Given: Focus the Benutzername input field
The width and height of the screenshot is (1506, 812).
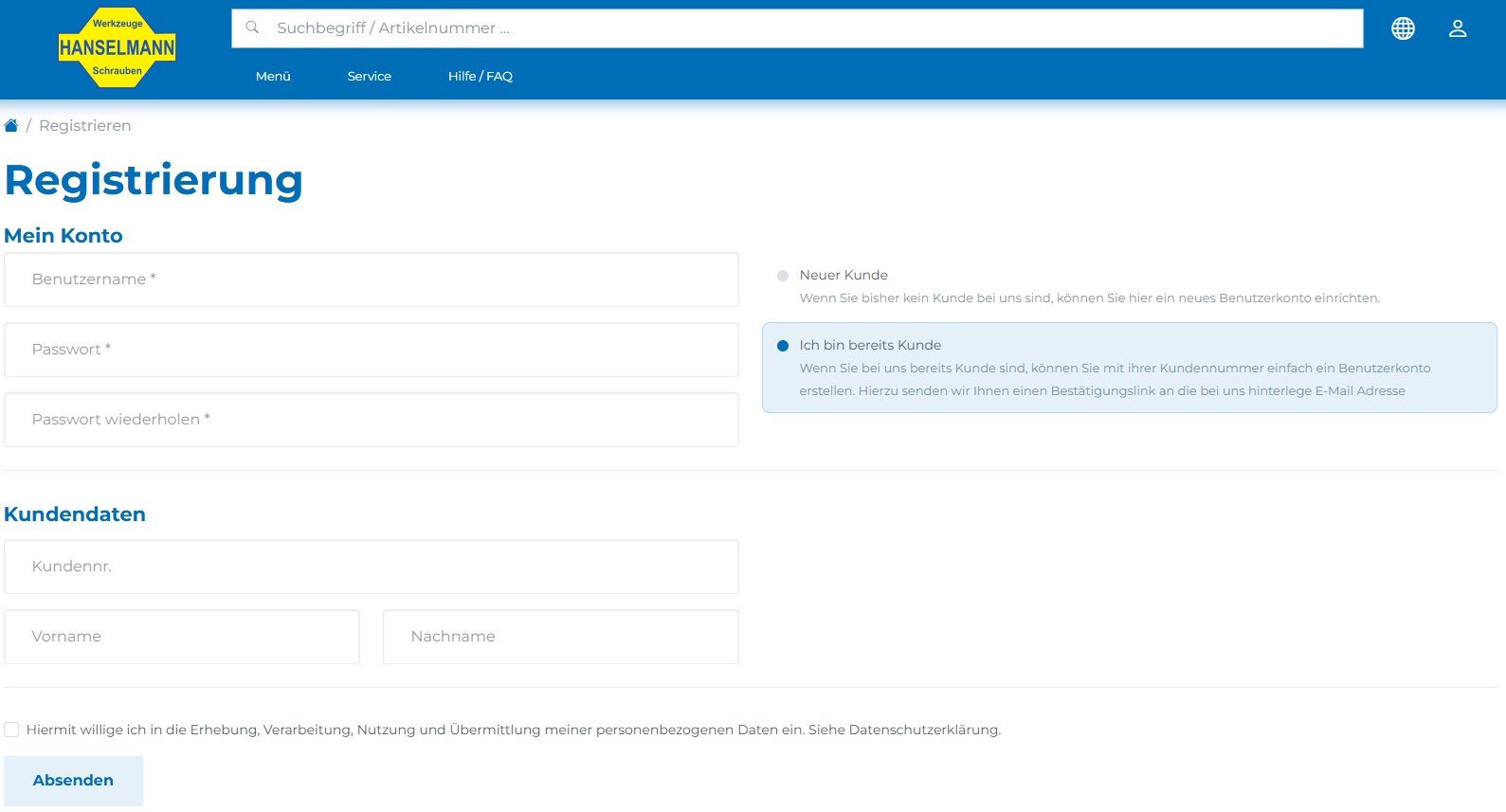Looking at the screenshot, I should tap(372, 280).
